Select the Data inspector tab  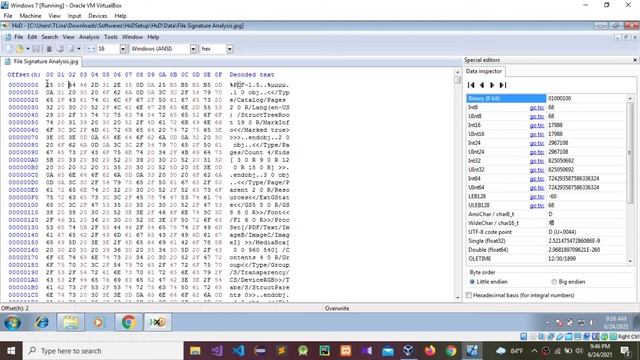coord(484,71)
